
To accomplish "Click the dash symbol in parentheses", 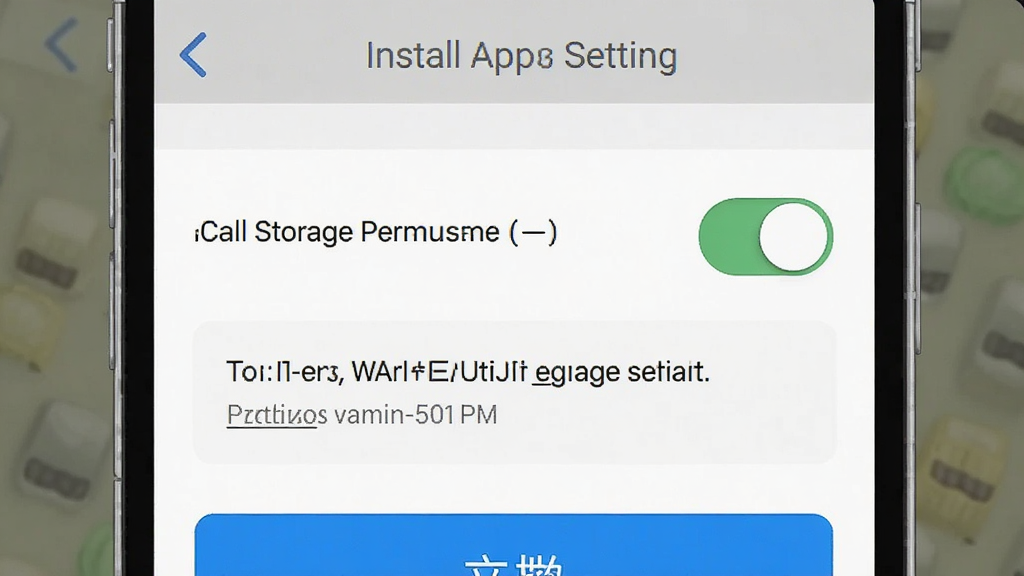I will click(x=533, y=232).
